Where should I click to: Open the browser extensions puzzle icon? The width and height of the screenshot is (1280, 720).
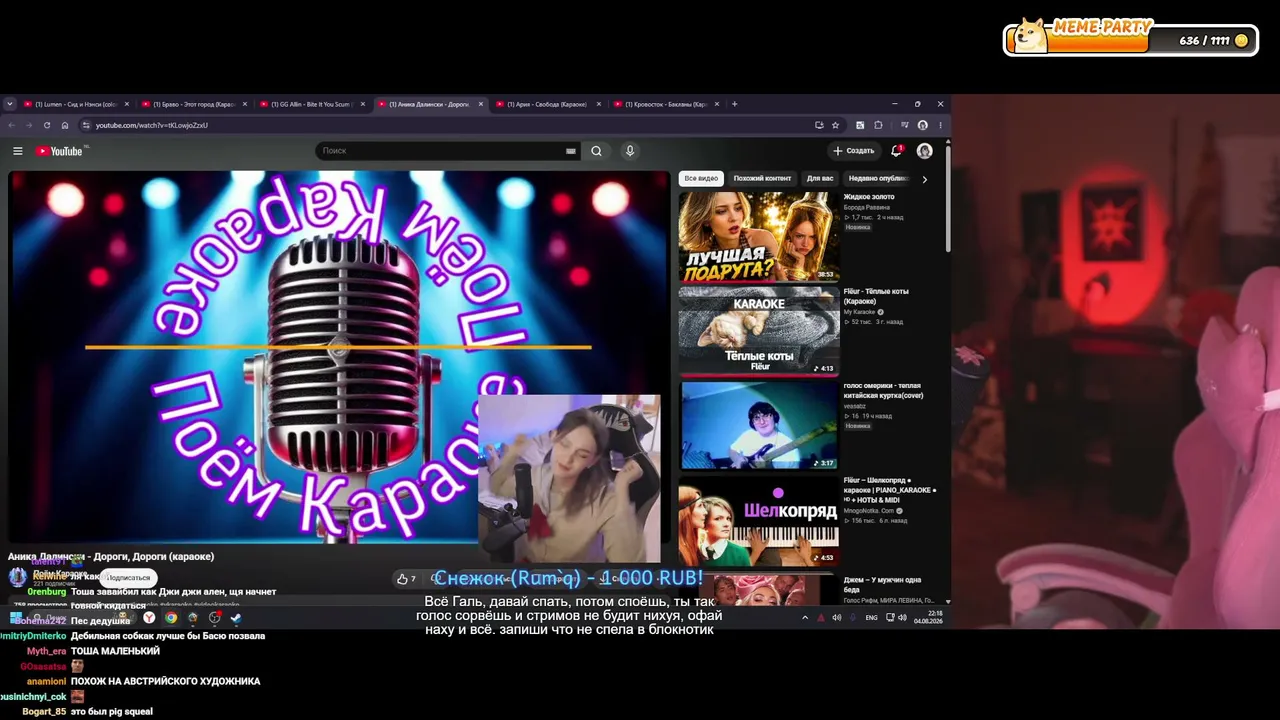pos(878,125)
